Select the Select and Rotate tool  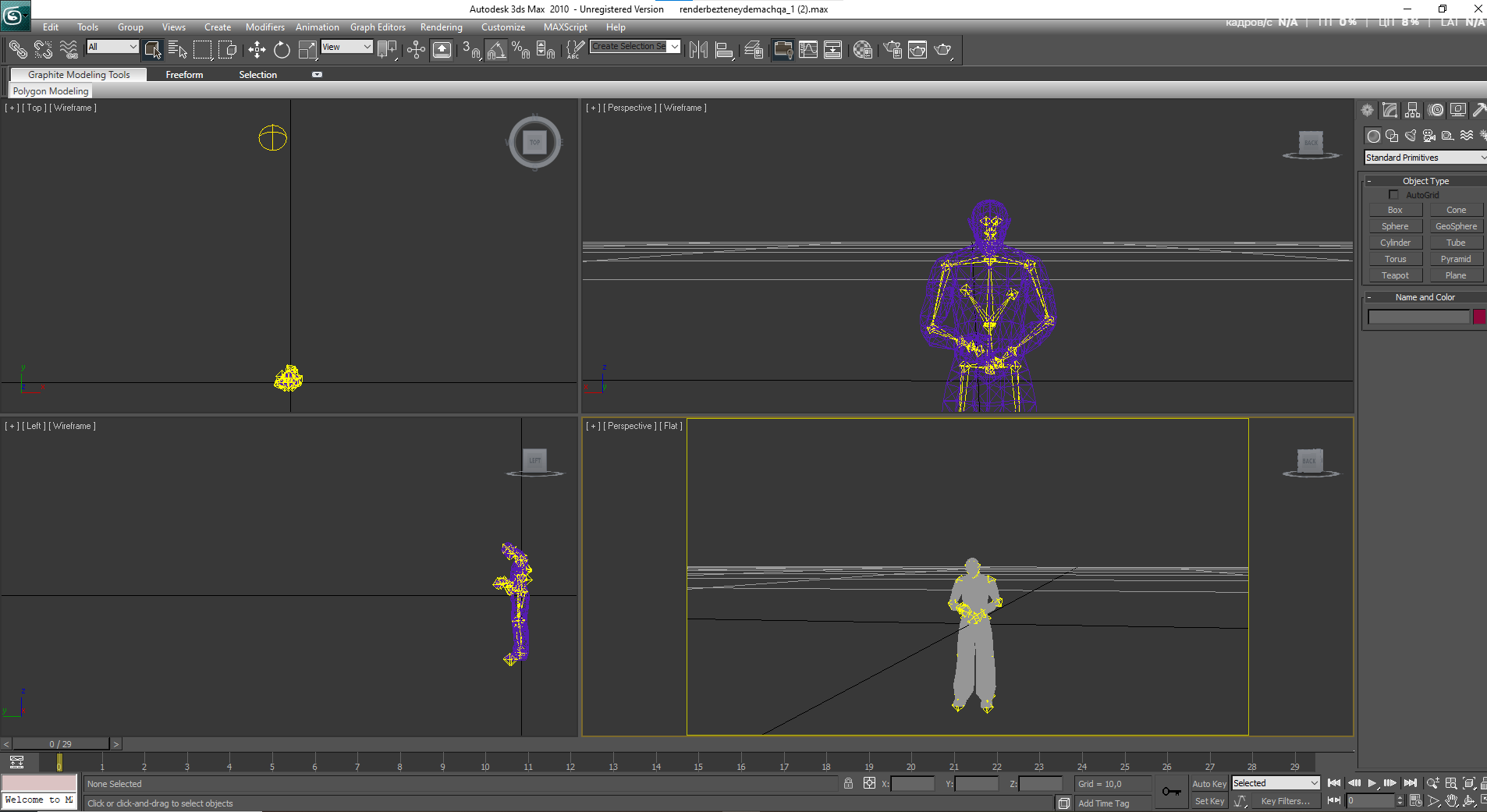pyautogui.click(x=282, y=50)
